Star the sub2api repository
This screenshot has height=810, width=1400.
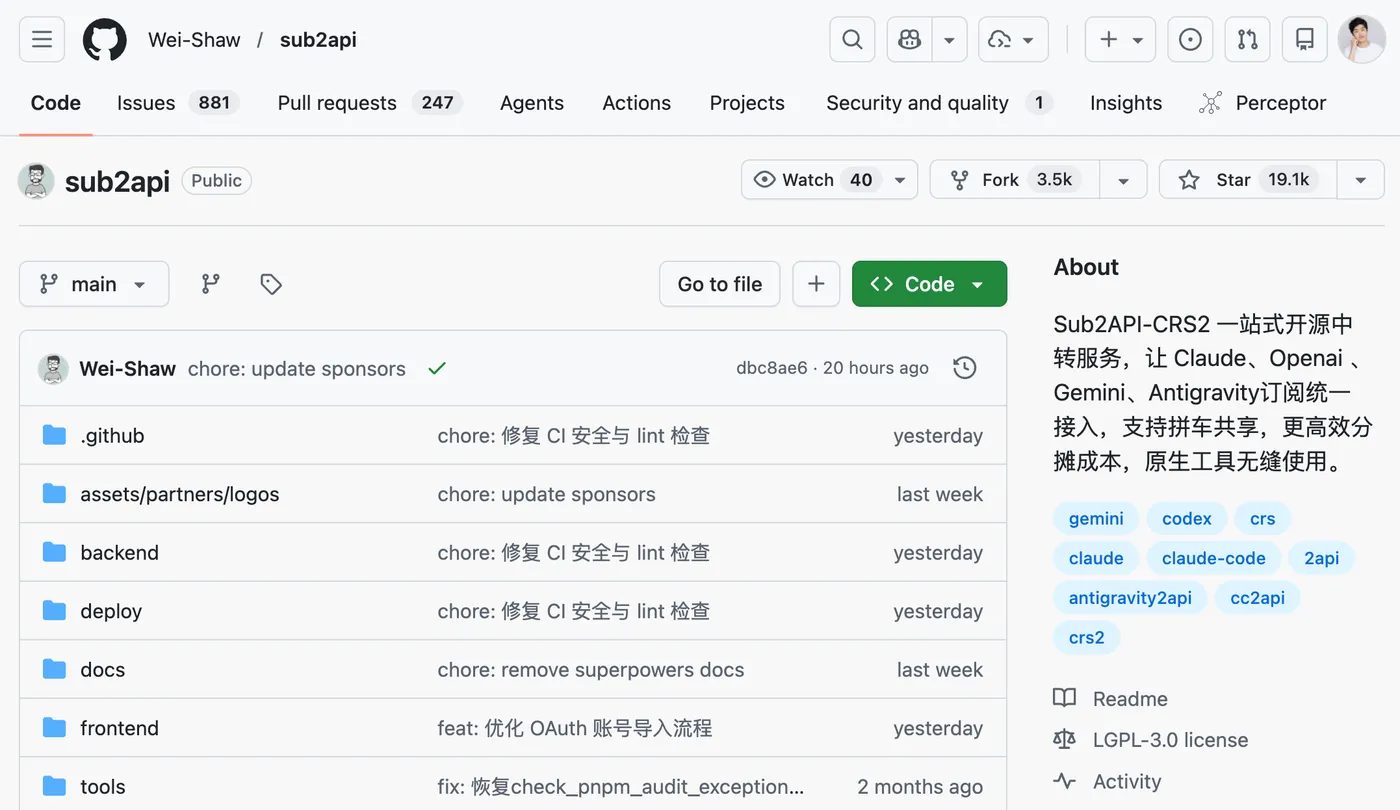tap(1248, 180)
